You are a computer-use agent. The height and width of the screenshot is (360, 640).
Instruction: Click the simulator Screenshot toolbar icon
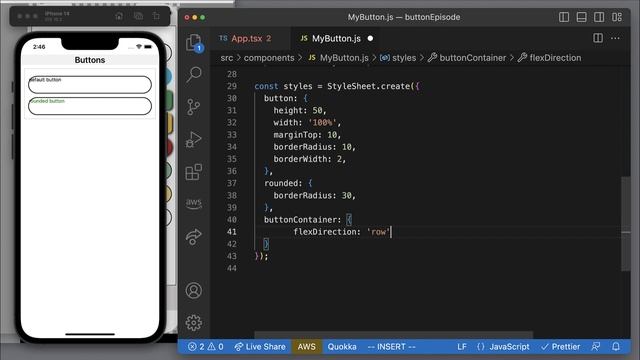(x=138, y=16)
